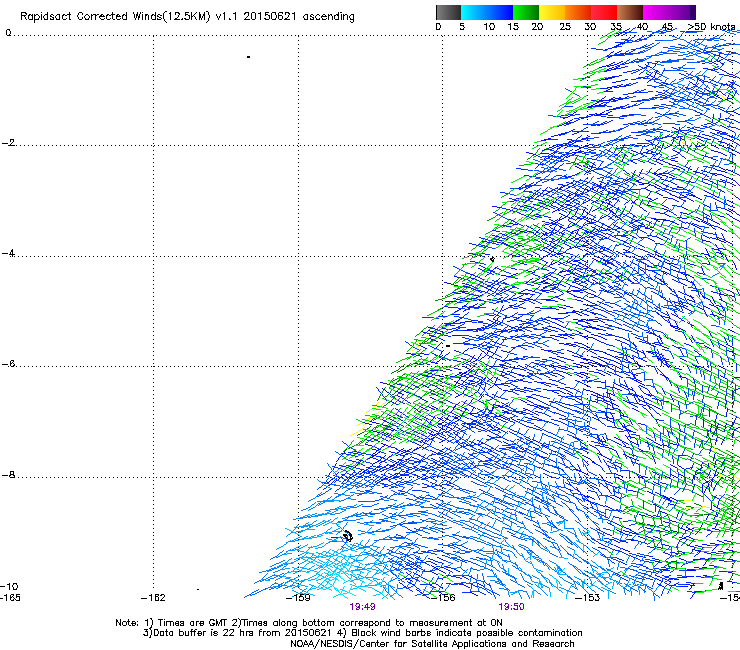Click the -156 longitude axis label
This screenshot has width=740, height=650.
pyautogui.click(x=443, y=598)
